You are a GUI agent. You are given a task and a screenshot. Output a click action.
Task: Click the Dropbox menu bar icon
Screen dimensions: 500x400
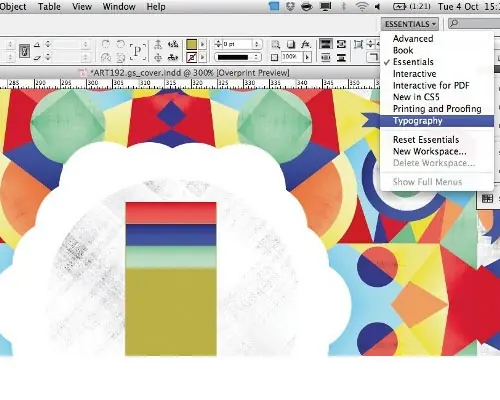tap(290, 6)
